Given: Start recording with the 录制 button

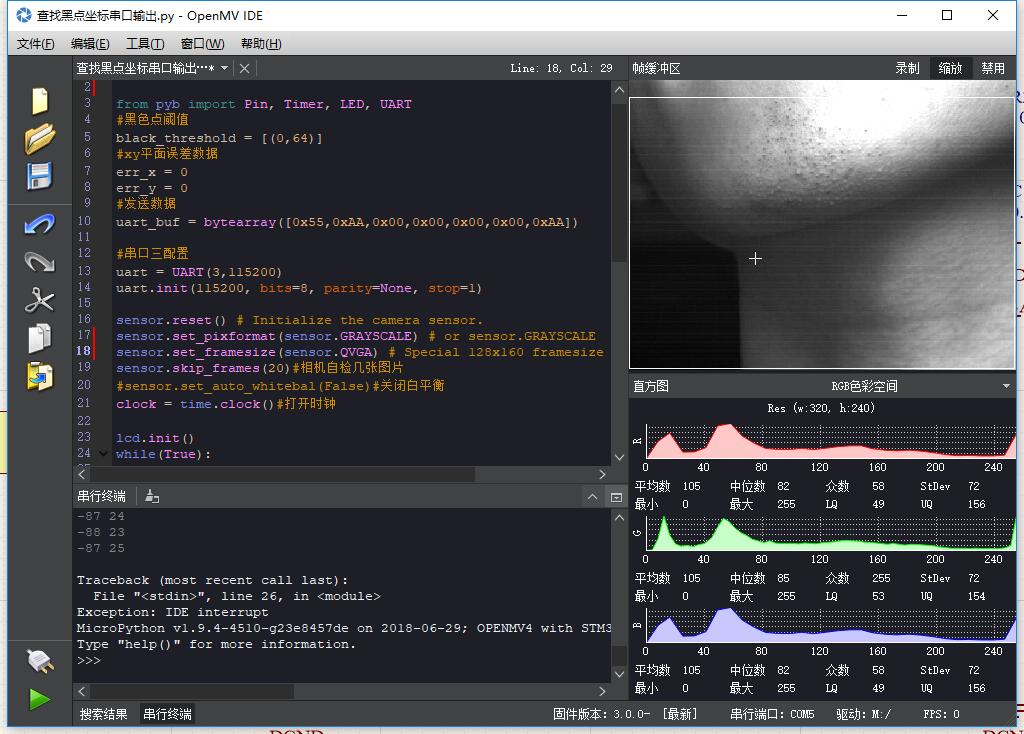Looking at the screenshot, I should point(907,68).
